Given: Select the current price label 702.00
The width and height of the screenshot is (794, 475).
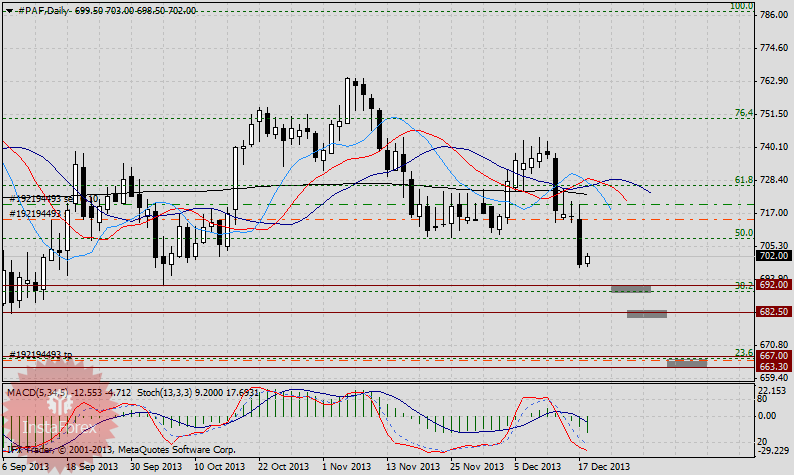Looking at the screenshot, I should click(774, 256).
